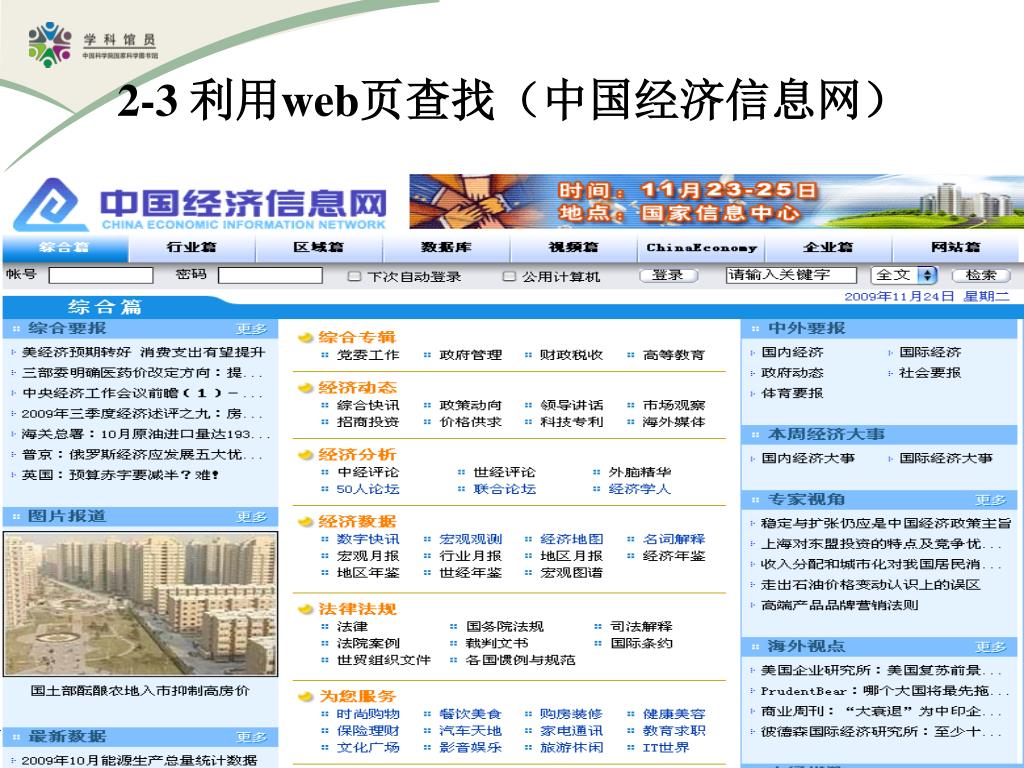1024x768 pixels.
Task: Switch to the 企业篇 tab
Action: tap(828, 248)
